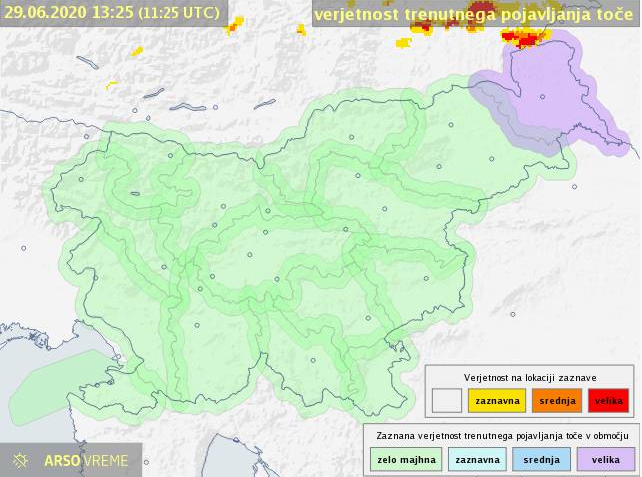Click the 'Verjetnost na lokaciji zaznave' legend heading
Screen dimensions: 642x477
pyautogui.click(x=530, y=377)
